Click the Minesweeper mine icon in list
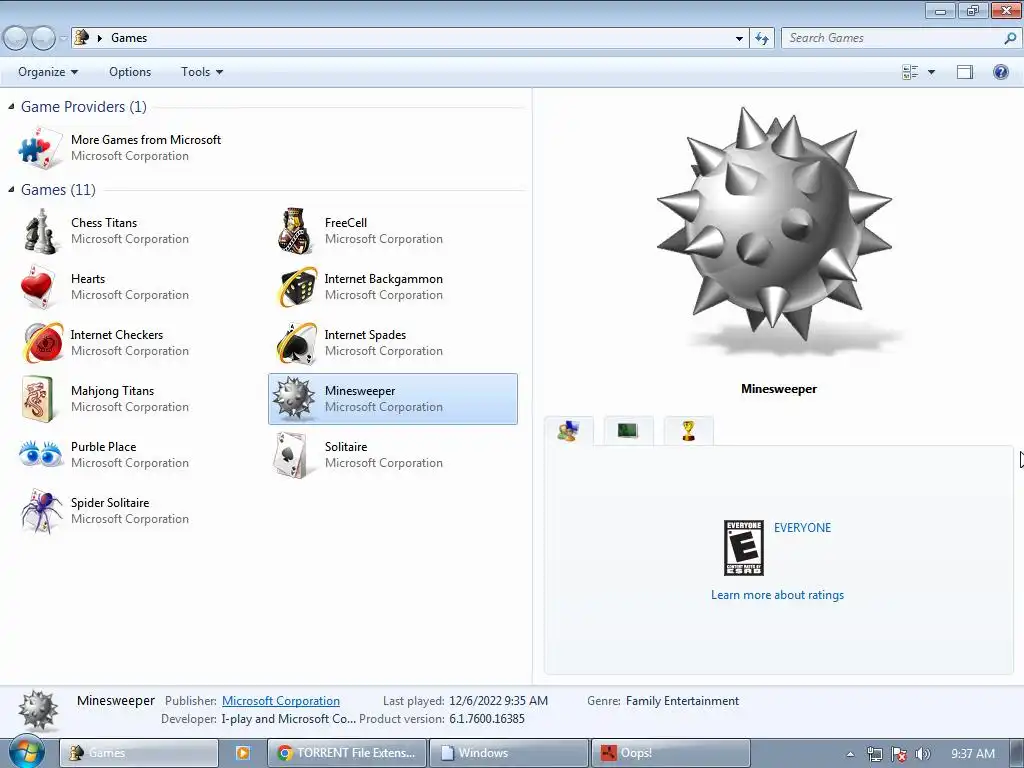Viewport: 1024px width, 768px height. coord(294,398)
